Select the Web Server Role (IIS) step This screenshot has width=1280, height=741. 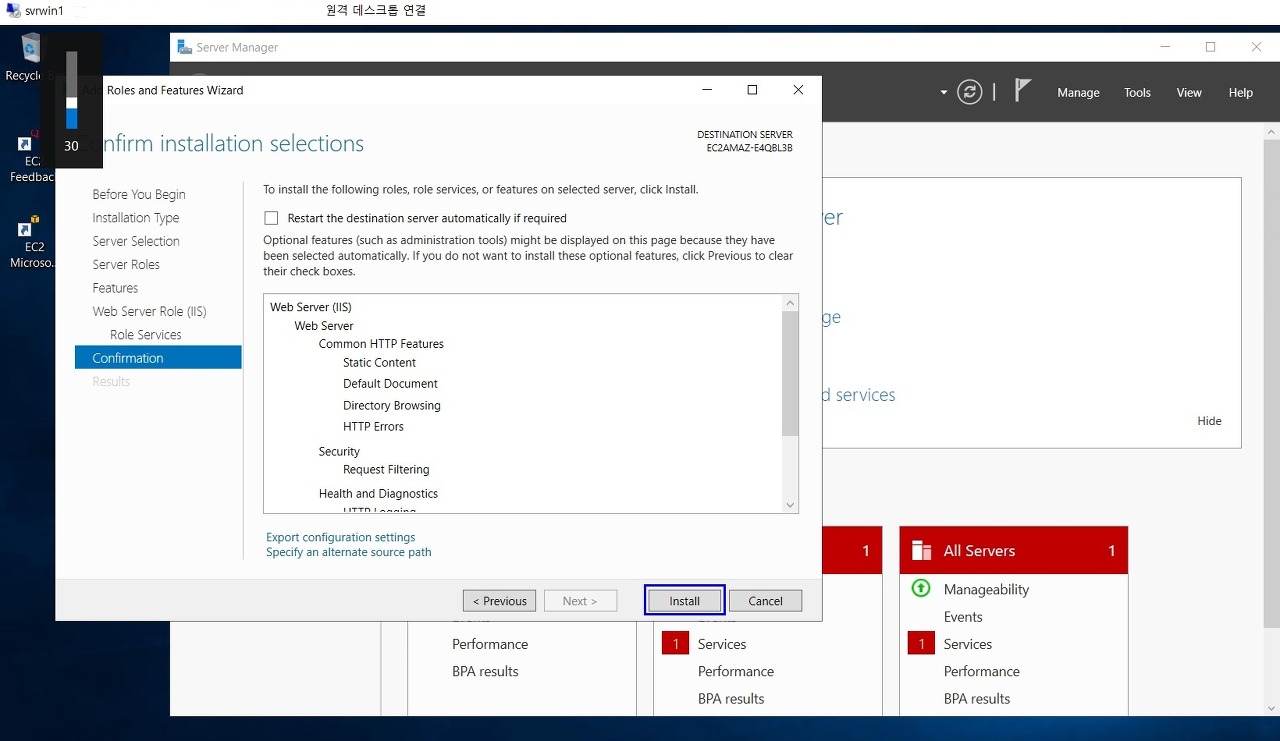click(149, 311)
